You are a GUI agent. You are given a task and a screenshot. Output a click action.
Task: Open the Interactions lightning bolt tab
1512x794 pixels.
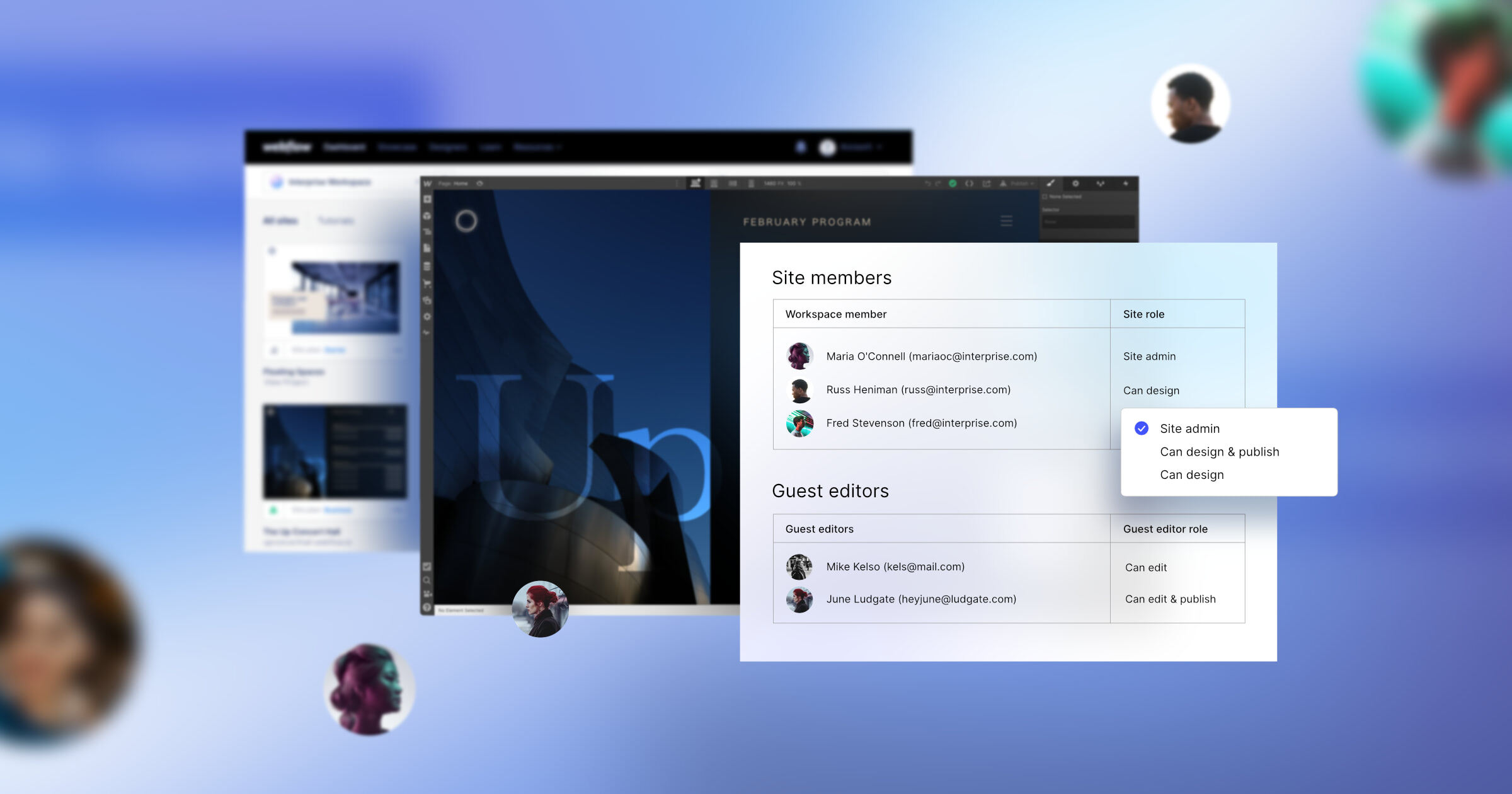[x=1125, y=183]
